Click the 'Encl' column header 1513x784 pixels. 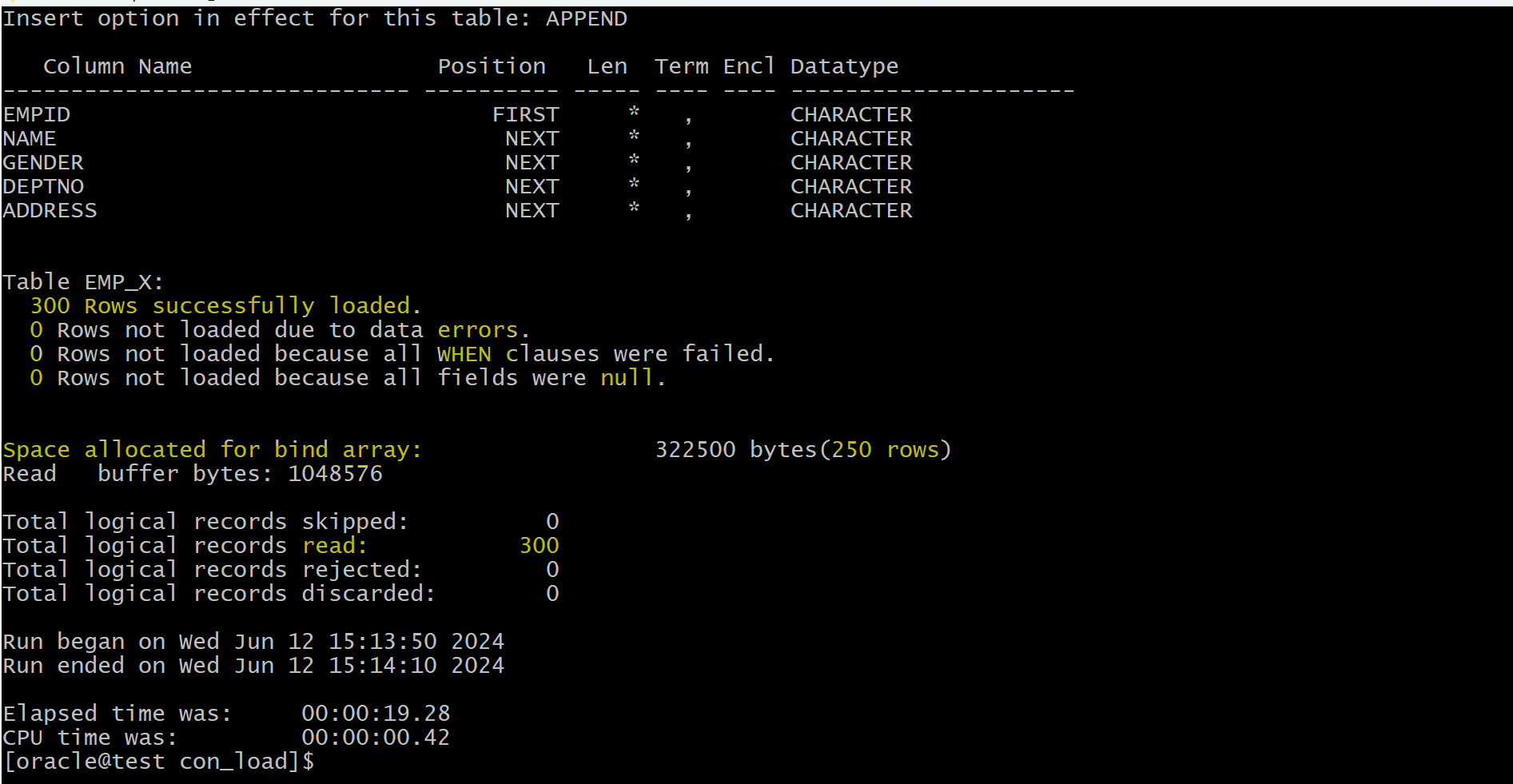749,66
